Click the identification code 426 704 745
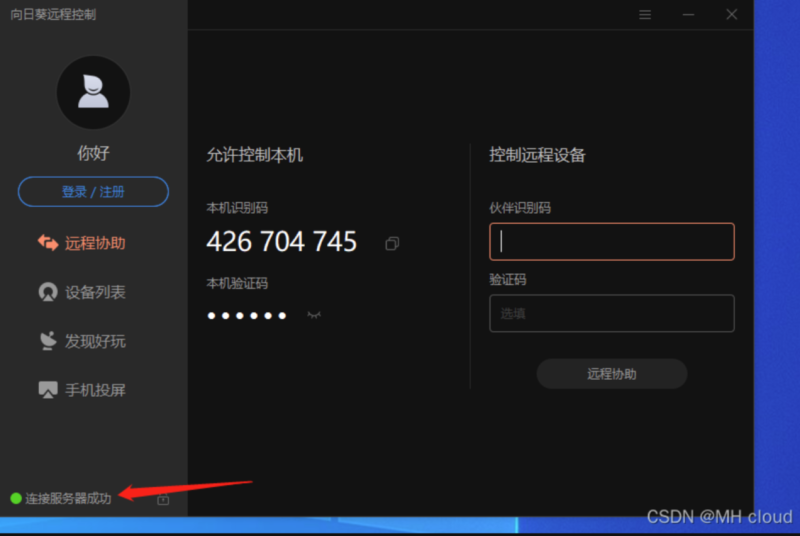The image size is (800, 536). click(x=282, y=241)
